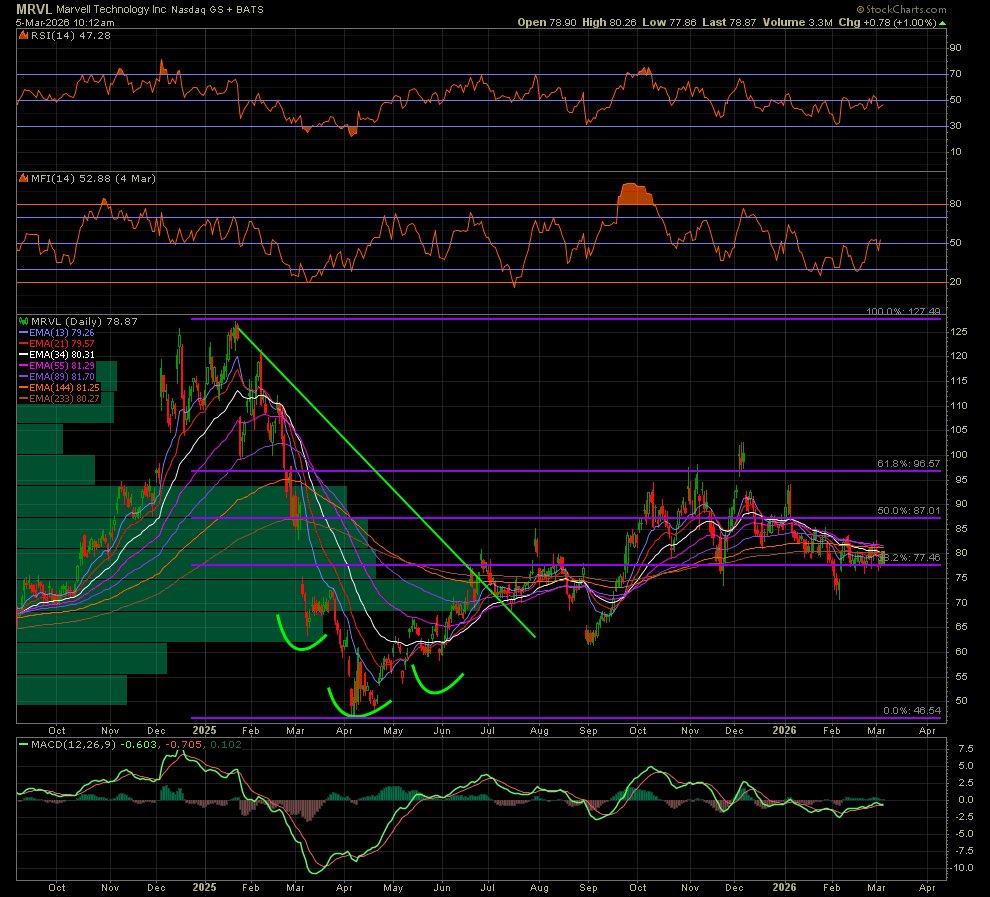Click the RSI(14) 47.28 indicator label
990x897 pixels.
(x=71, y=35)
